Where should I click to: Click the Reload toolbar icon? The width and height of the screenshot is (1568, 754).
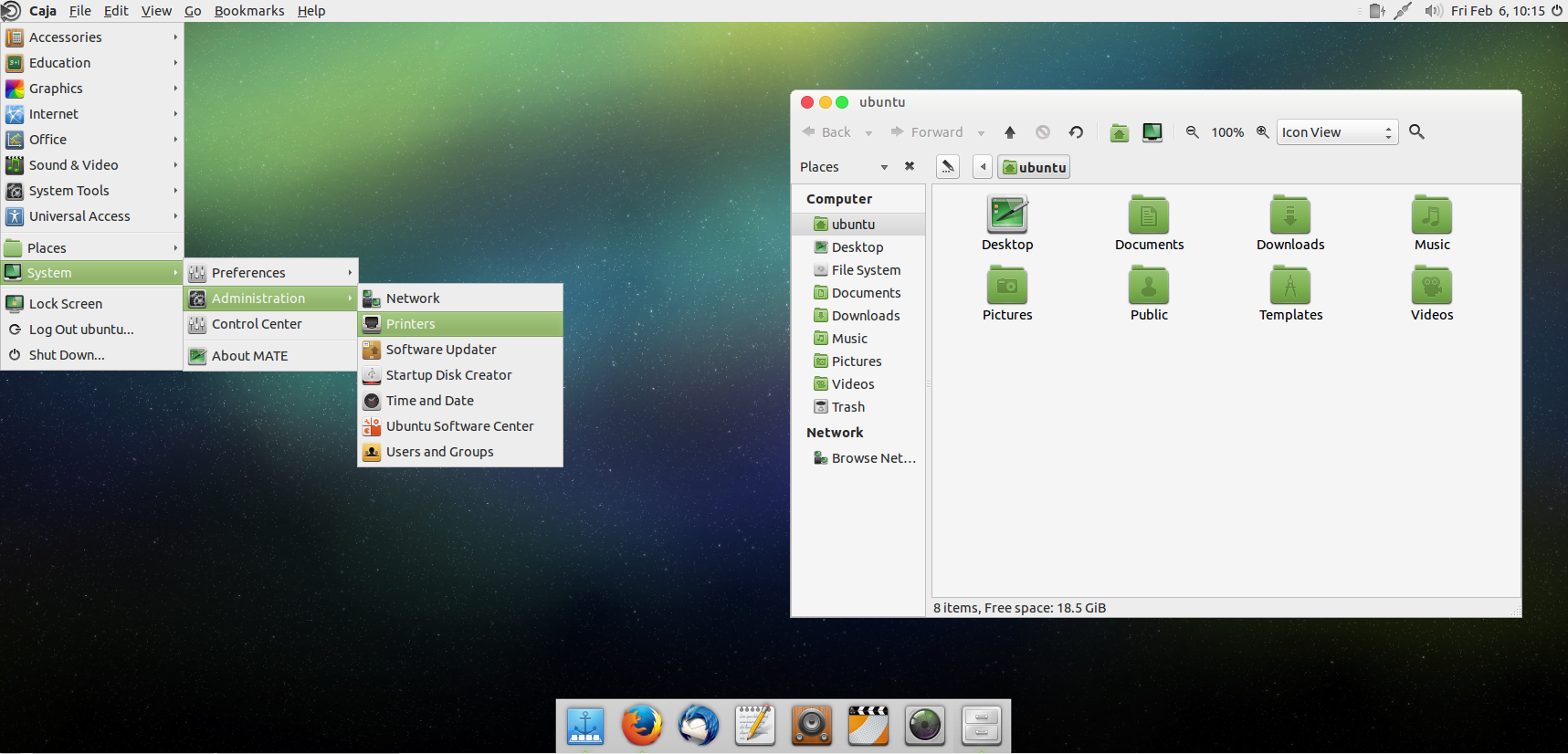pos(1077,132)
